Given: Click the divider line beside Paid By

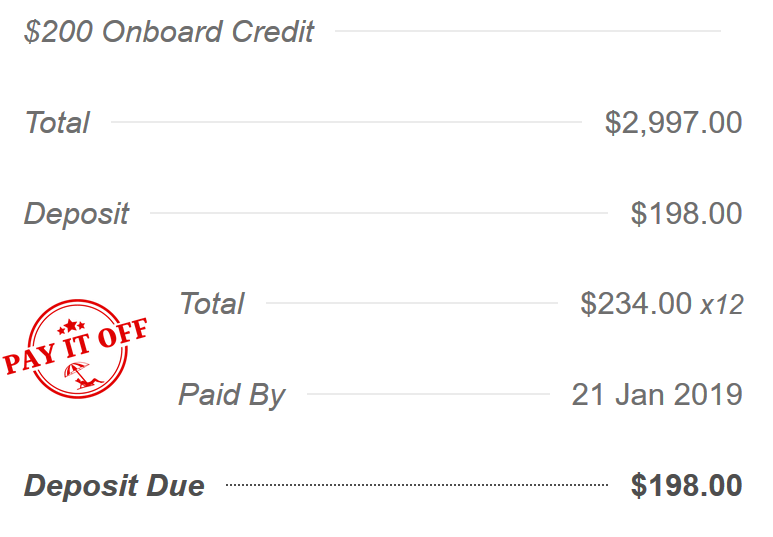Looking at the screenshot, I should (428, 394).
